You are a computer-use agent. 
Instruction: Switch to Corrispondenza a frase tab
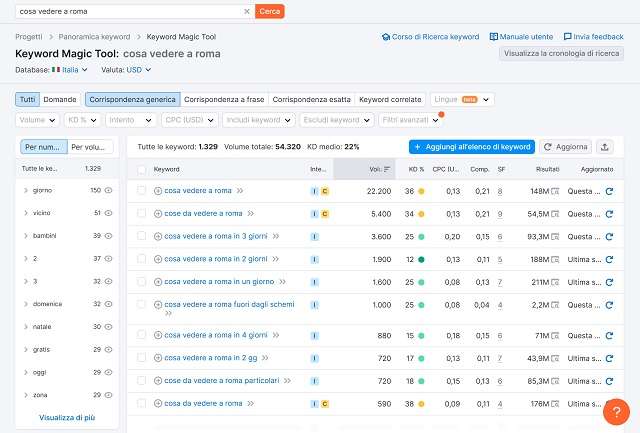[x=225, y=100]
